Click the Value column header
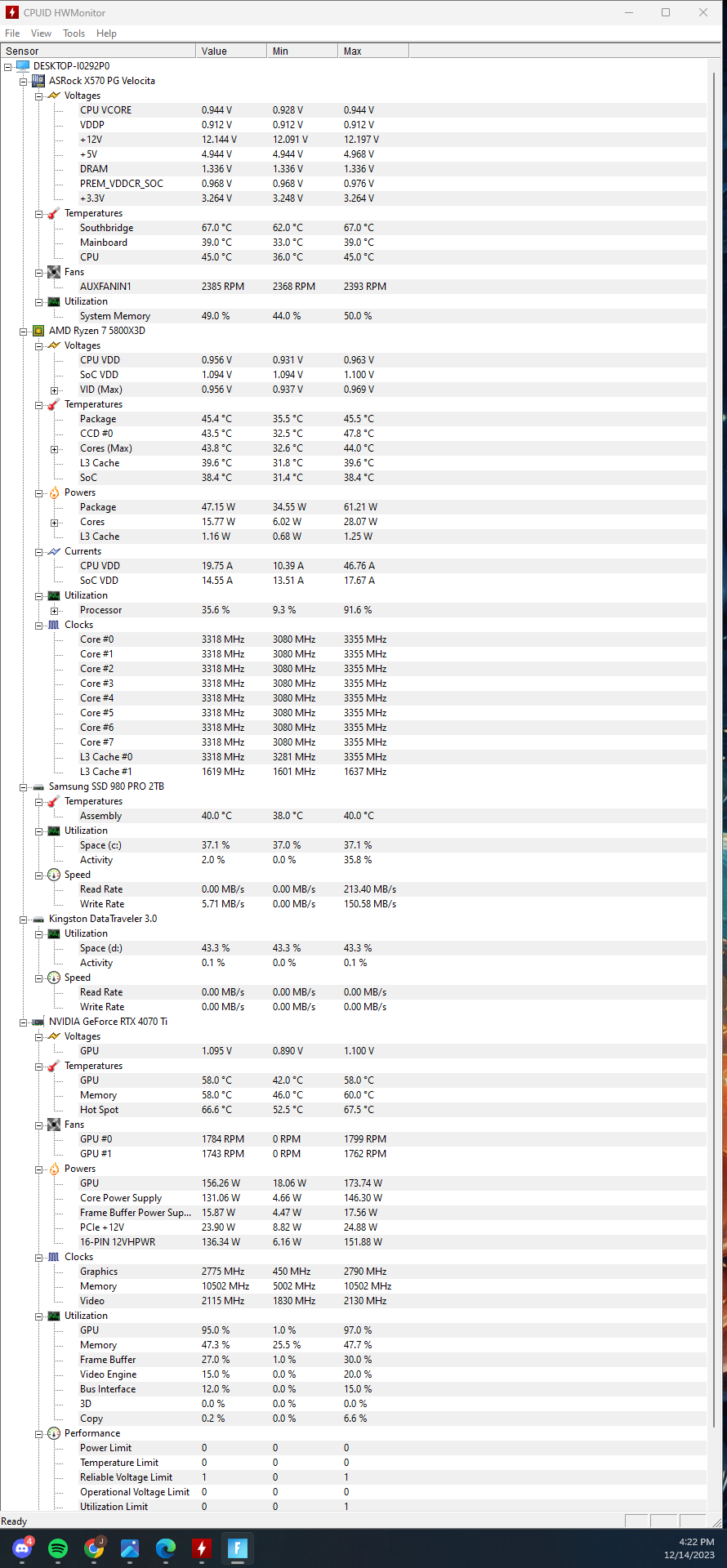The height and width of the screenshot is (1568, 727). (231, 51)
